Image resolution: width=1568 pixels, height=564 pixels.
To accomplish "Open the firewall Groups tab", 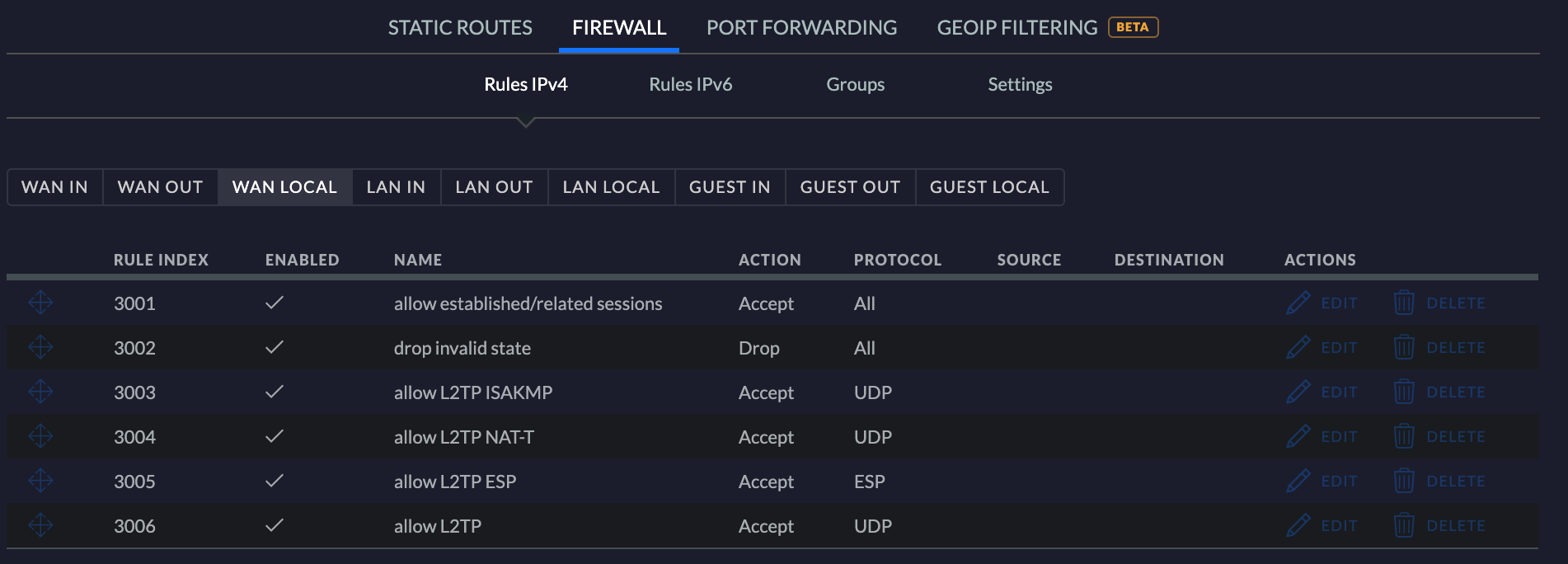I will (x=855, y=85).
